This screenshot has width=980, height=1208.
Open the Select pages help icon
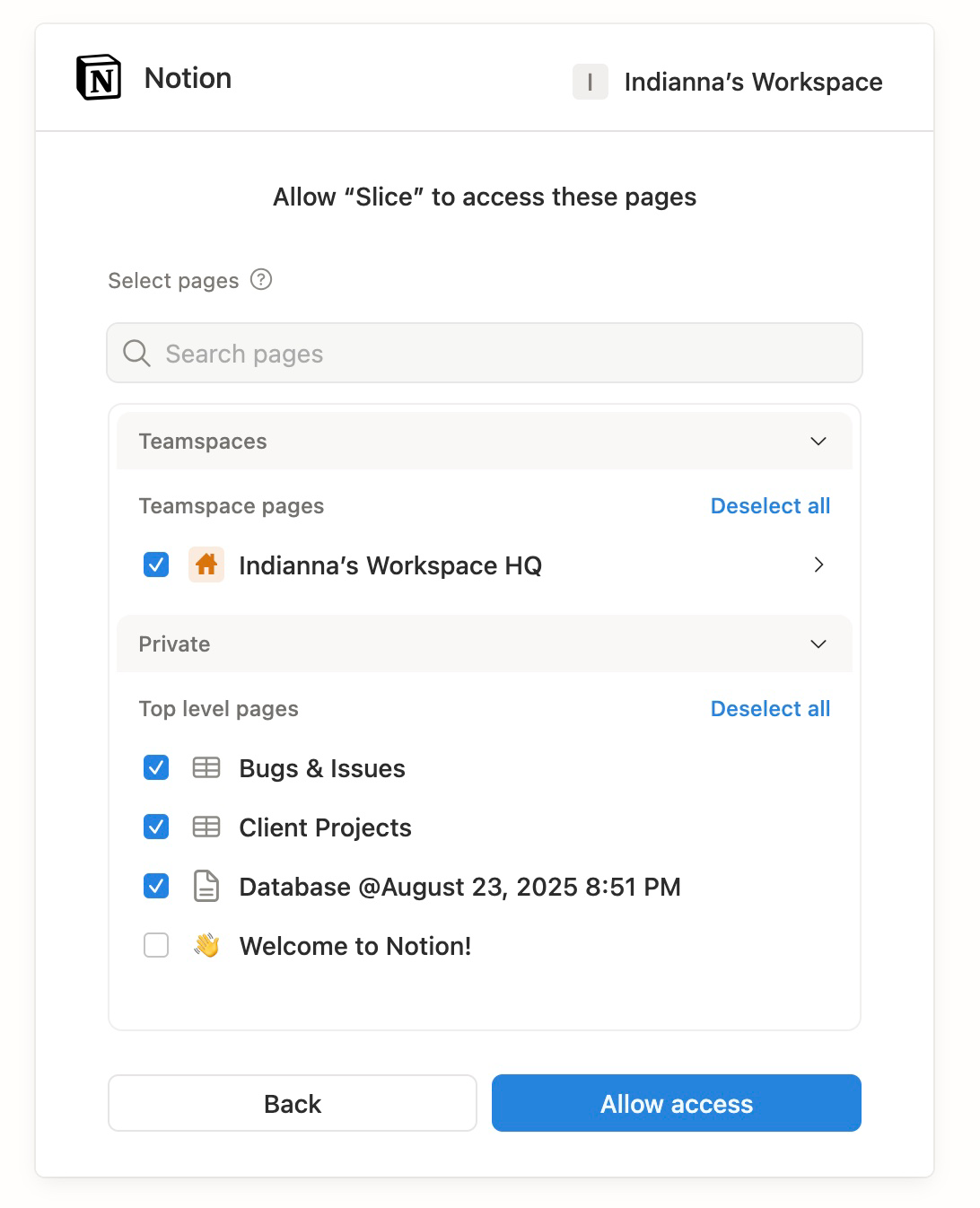261,279
